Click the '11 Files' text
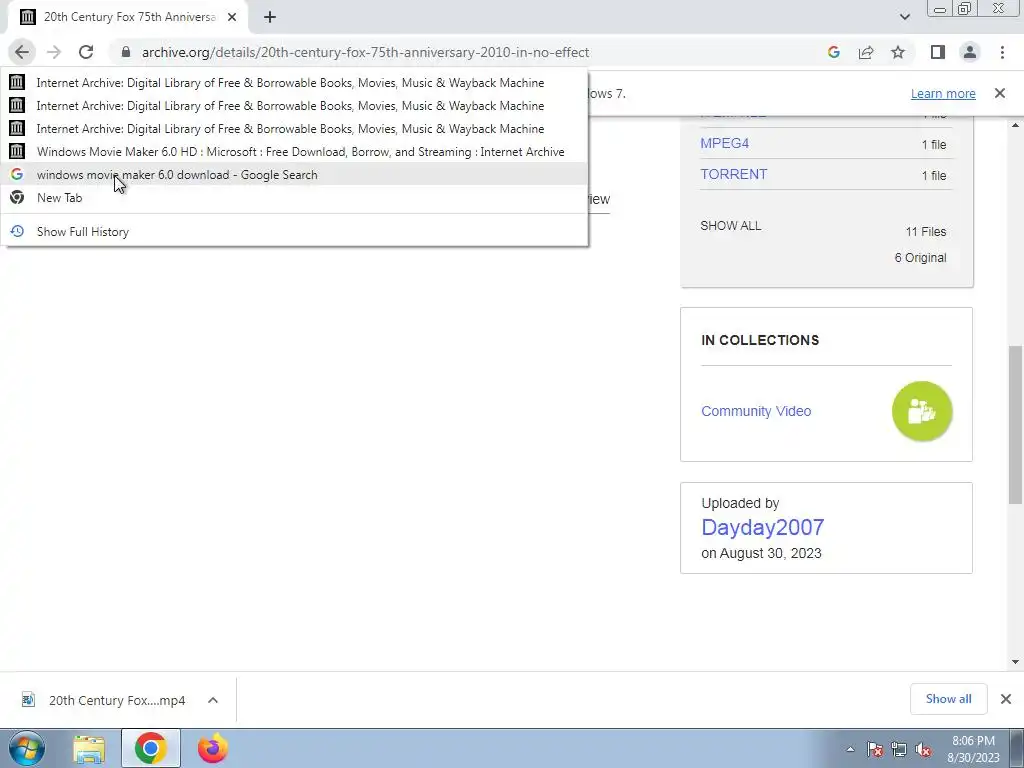 click(x=925, y=232)
